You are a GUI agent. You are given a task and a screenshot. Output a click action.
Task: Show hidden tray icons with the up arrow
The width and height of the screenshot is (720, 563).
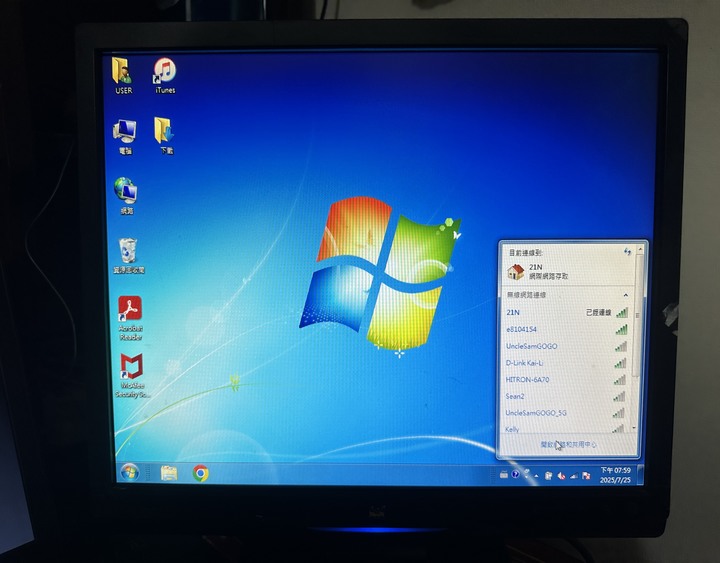[536, 476]
